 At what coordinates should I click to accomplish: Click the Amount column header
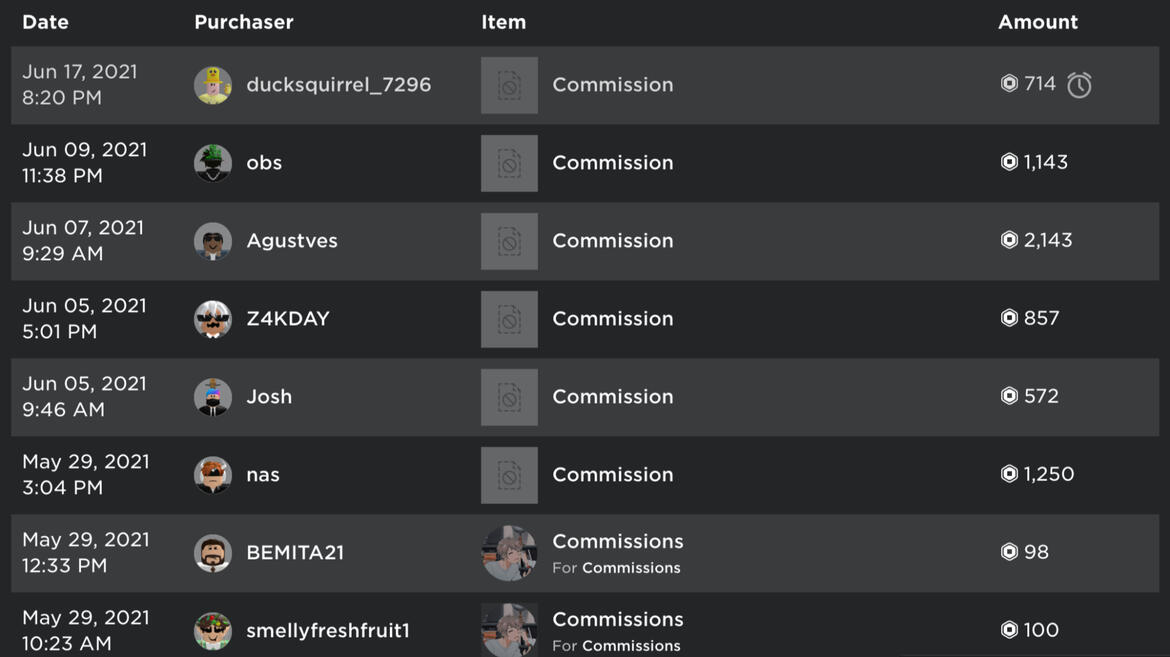click(x=1038, y=22)
